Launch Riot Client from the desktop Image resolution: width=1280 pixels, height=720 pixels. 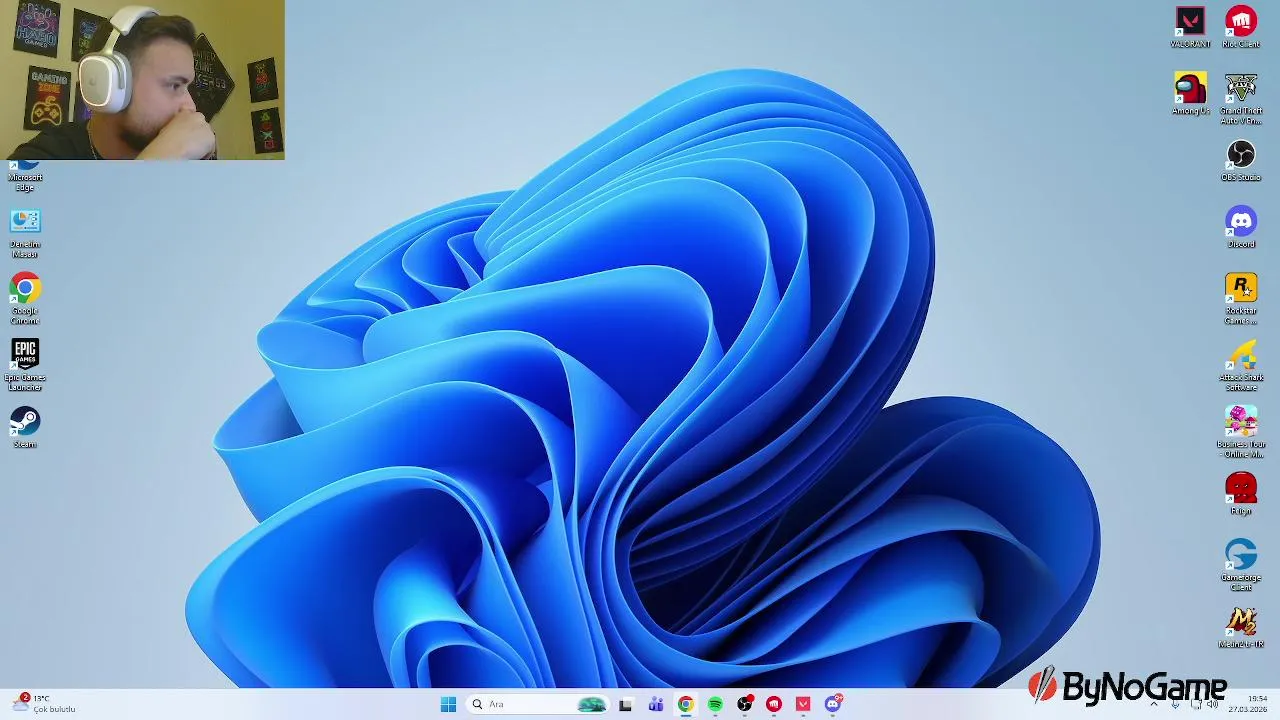pyautogui.click(x=1241, y=28)
